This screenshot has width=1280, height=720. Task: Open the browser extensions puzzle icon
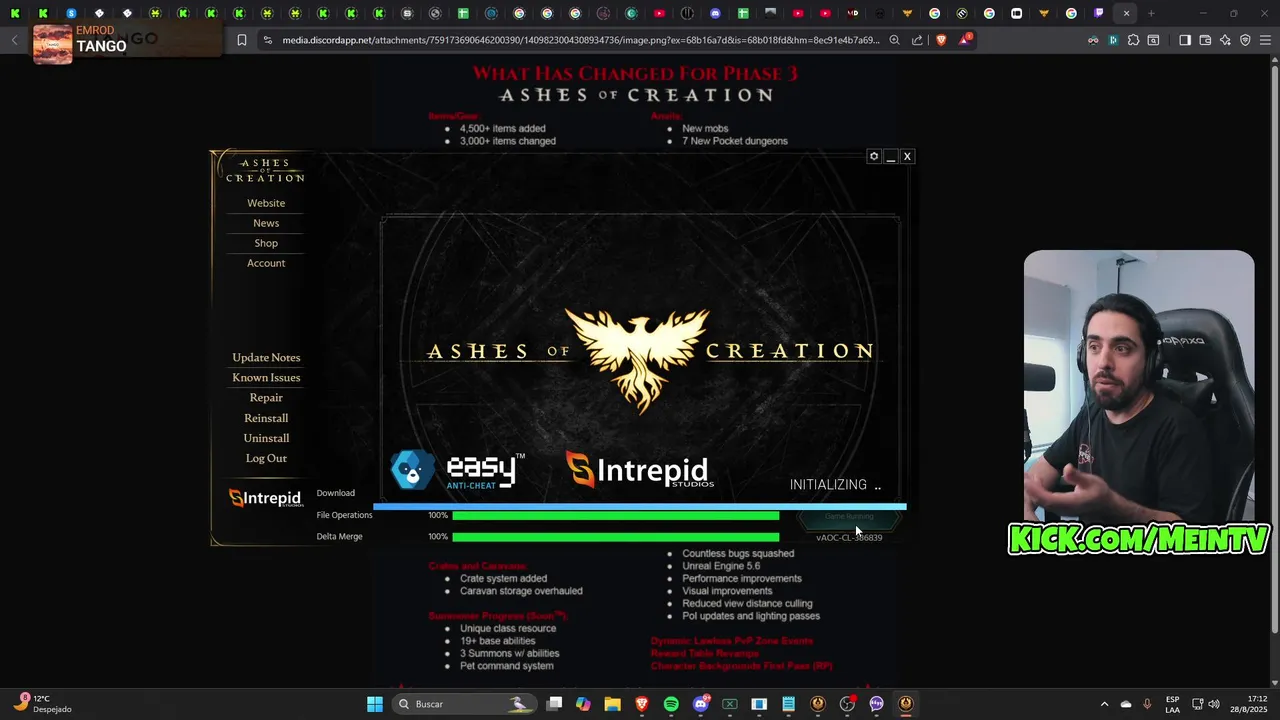(x=1133, y=40)
